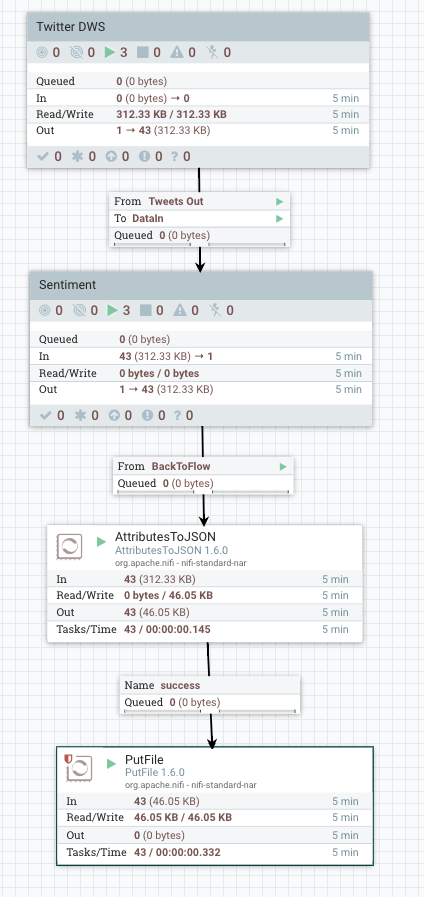Click the PutFile processor icon
This screenshot has height=897, width=424.
click(x=80, y=768)
